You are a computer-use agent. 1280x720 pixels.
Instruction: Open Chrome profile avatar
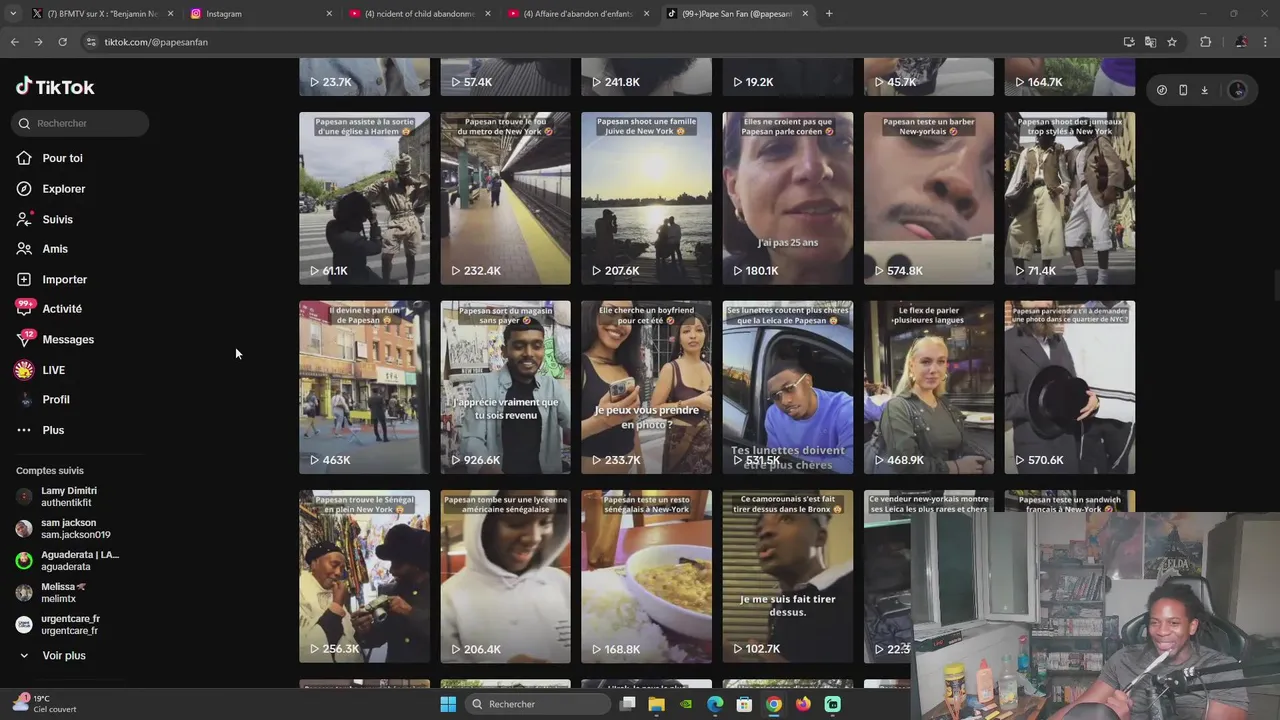tap(1241, 42)
